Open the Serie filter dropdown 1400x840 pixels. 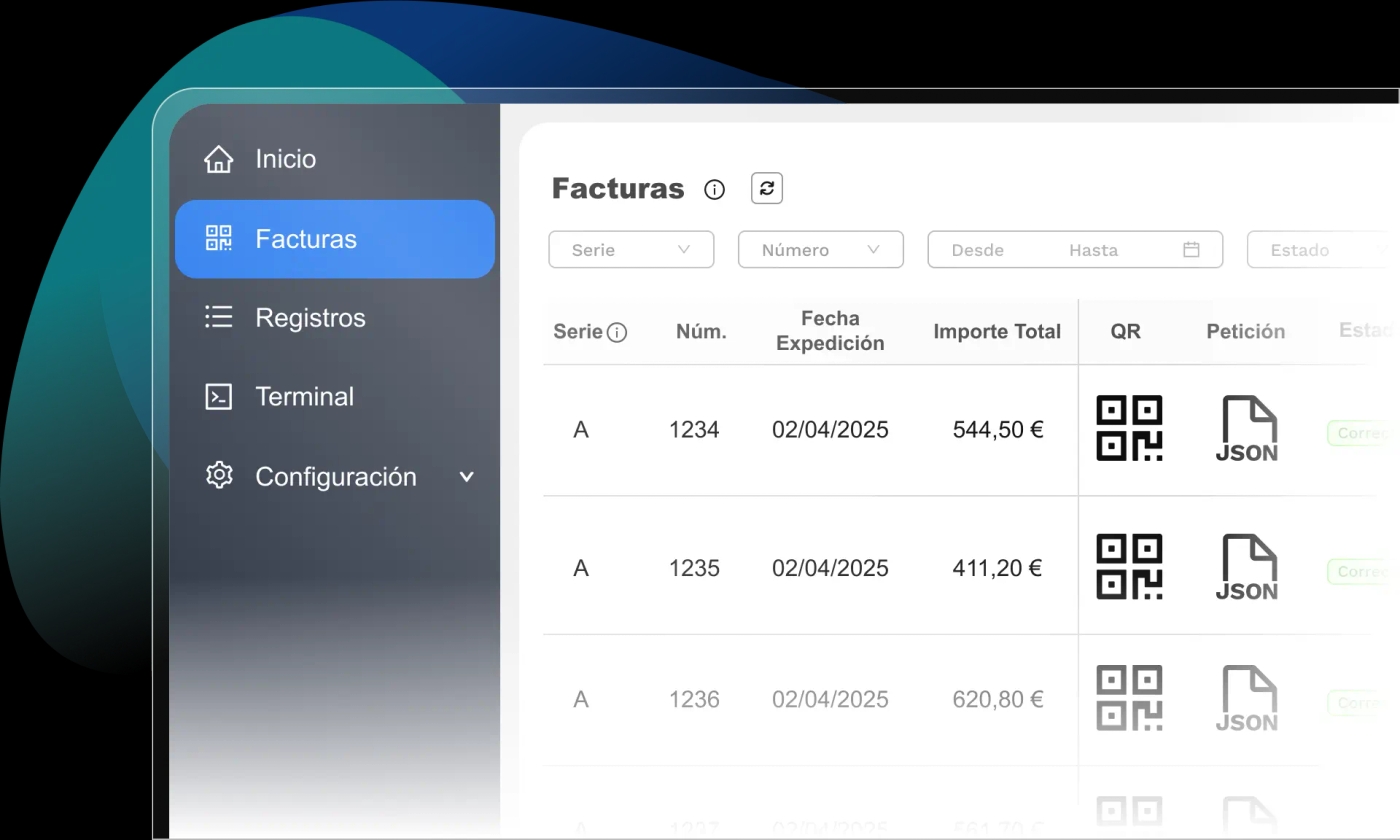click(630, 249)
